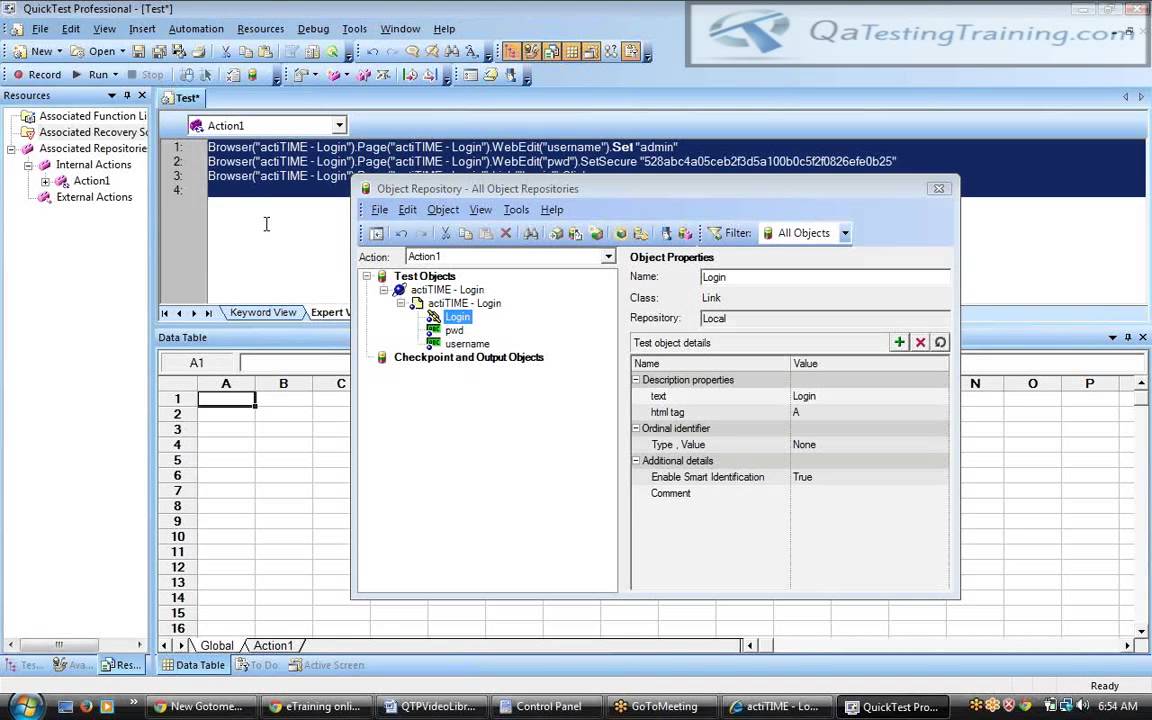The height and width of the screenshot is (720, 1152).
Task: Select the Global data table sheet
Action: pyautogui.click(x=217, y=645)
